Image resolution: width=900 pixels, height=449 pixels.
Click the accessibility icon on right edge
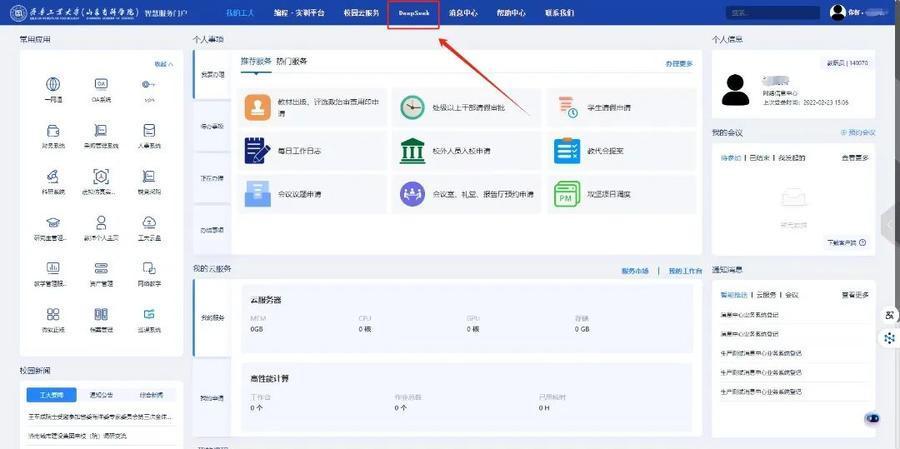tap(889, 316)
